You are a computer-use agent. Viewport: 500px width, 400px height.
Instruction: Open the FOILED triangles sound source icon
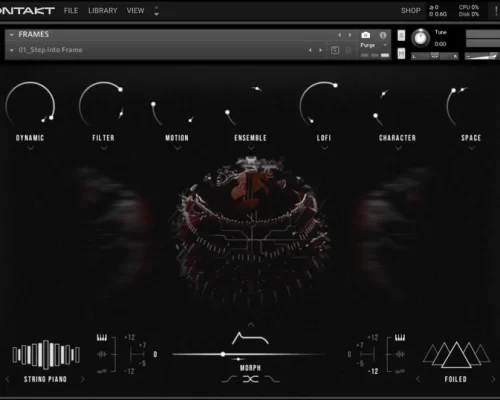[456, 355]
